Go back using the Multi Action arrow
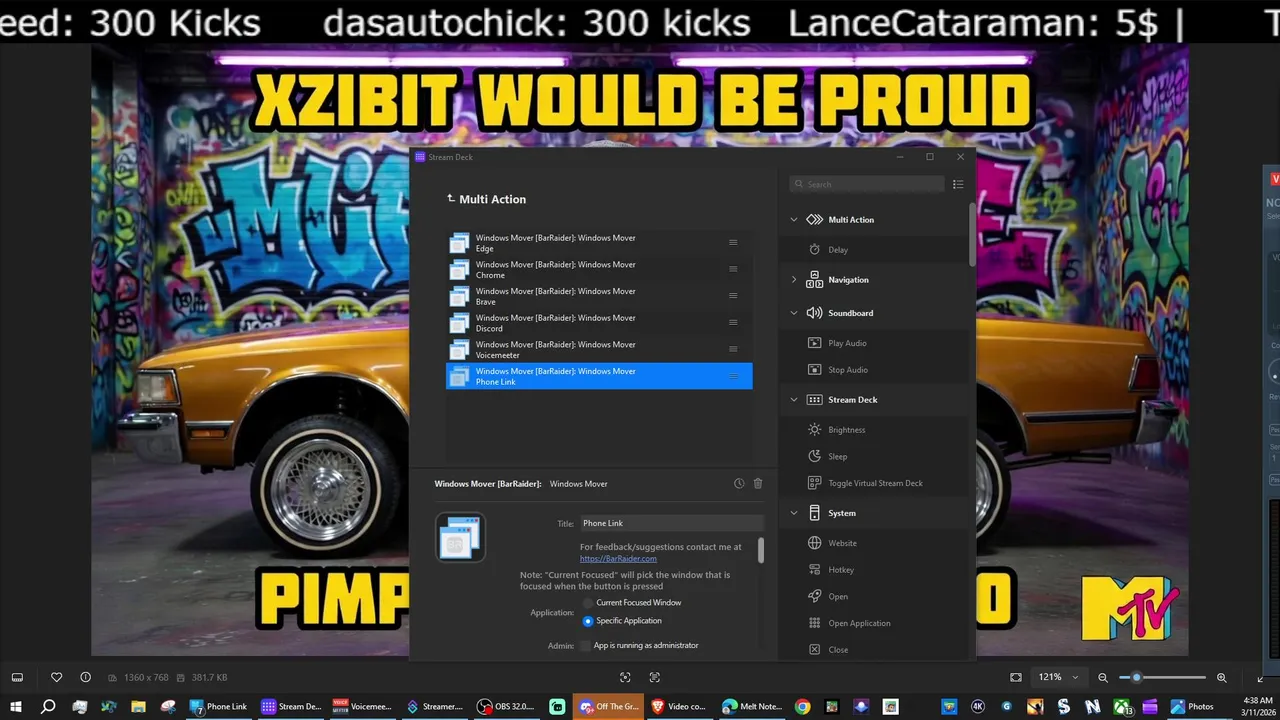1280x720 pixels. [451, 199]
